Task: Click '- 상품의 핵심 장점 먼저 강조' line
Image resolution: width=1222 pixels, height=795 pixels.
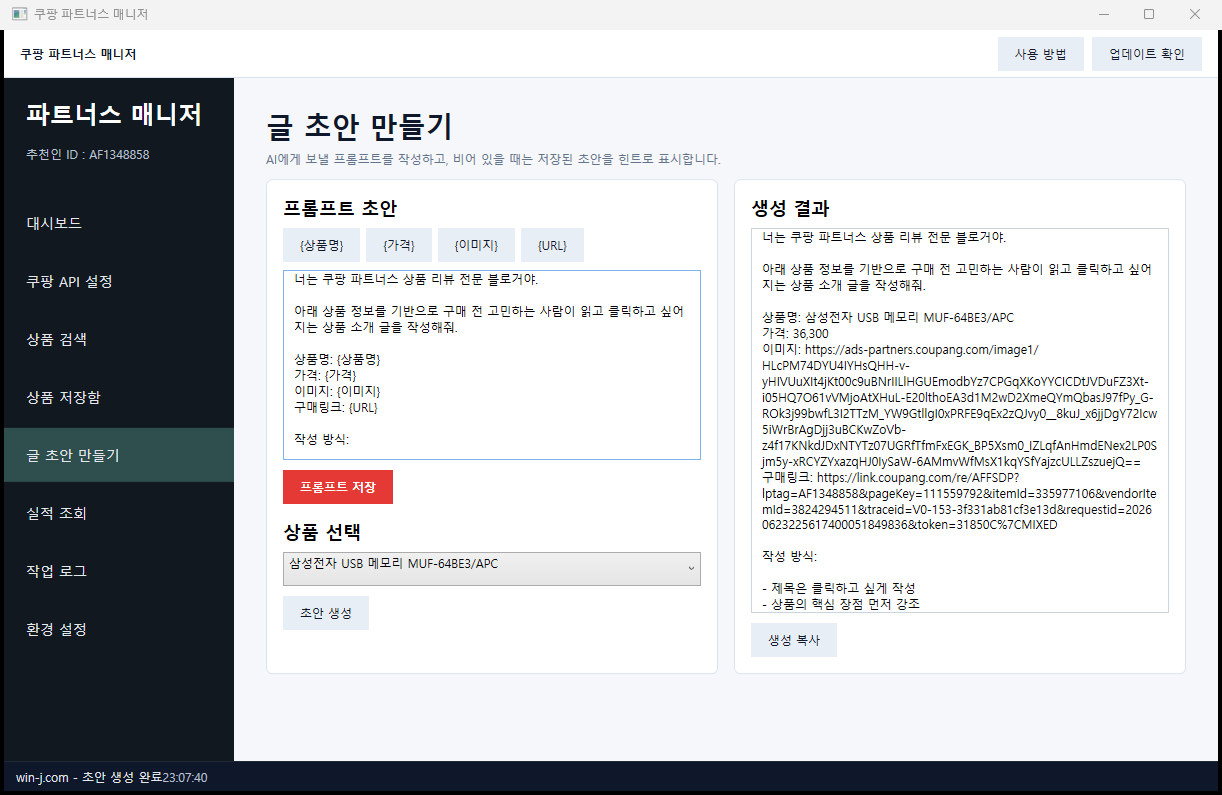Action: (x=841, y=604)
